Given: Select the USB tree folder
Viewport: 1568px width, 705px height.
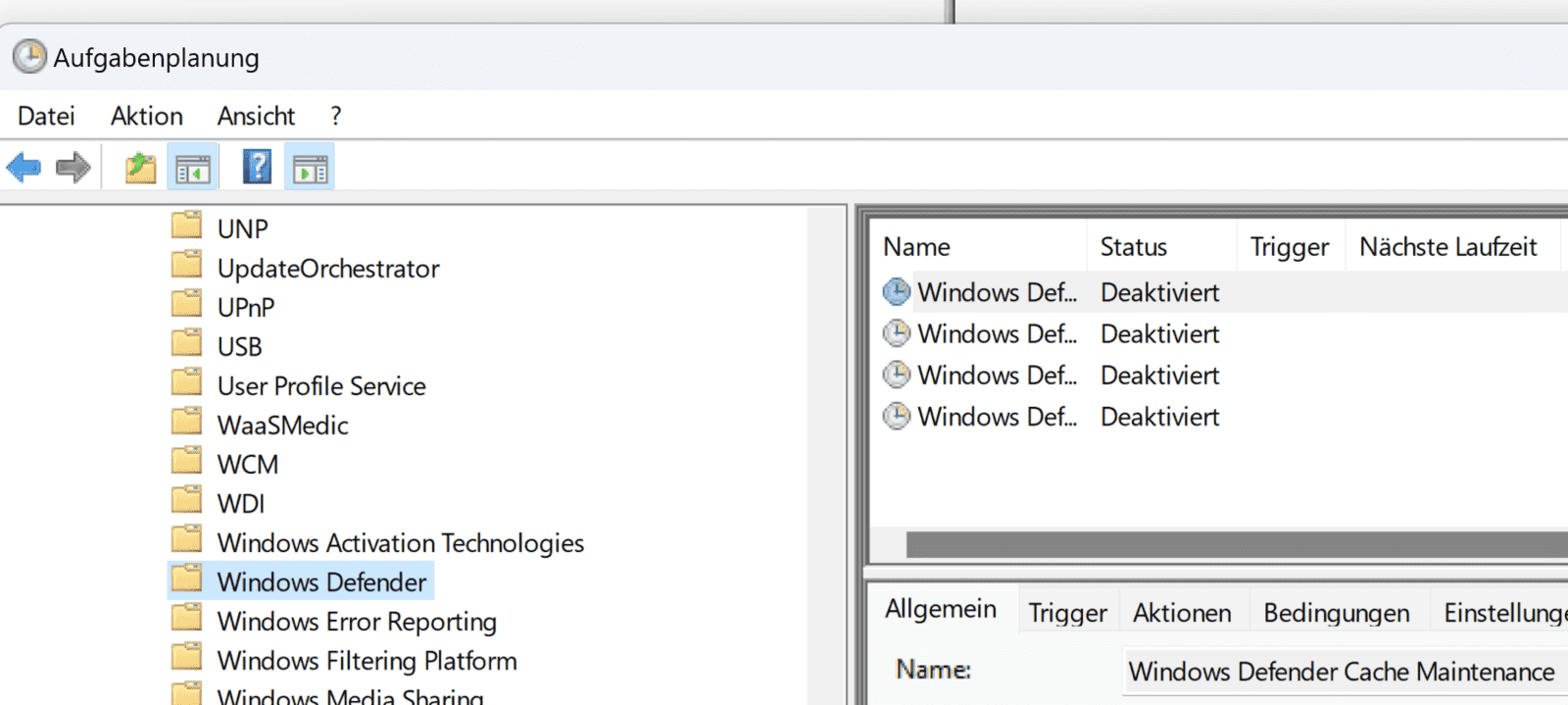Looking at the screenshot, I should [239, 346].
